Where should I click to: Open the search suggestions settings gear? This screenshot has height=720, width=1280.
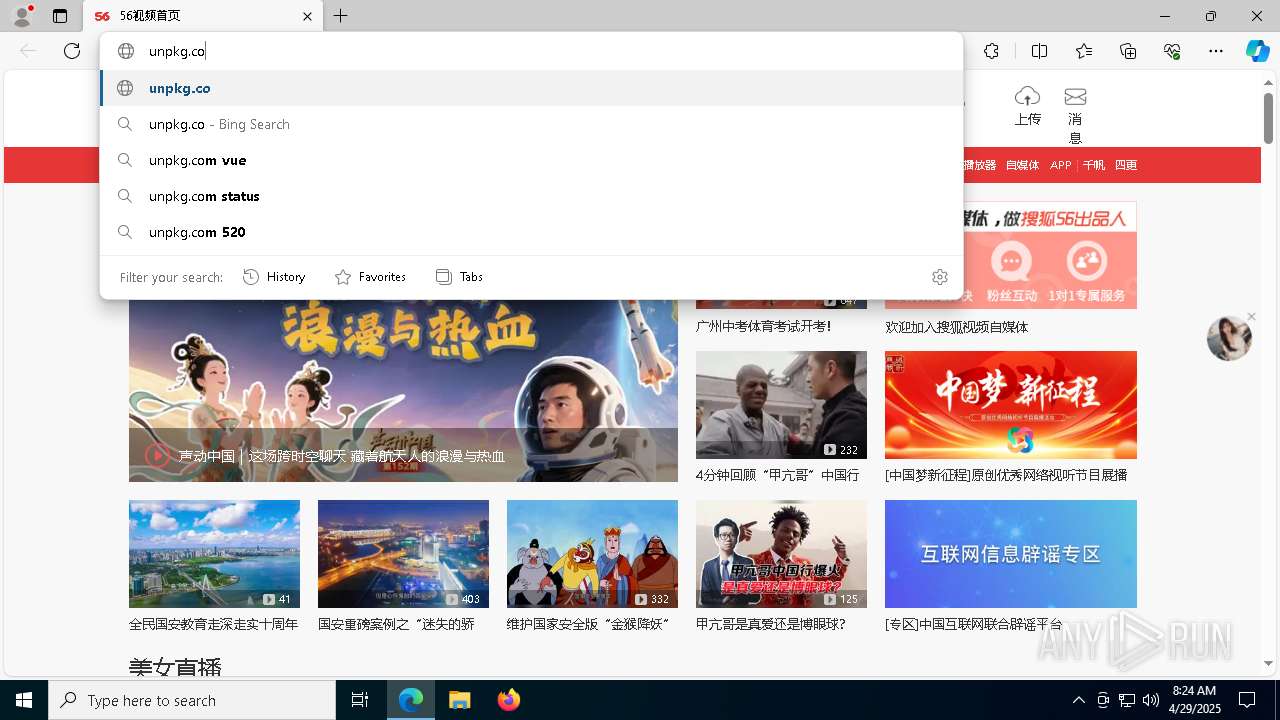pos(940,277)
